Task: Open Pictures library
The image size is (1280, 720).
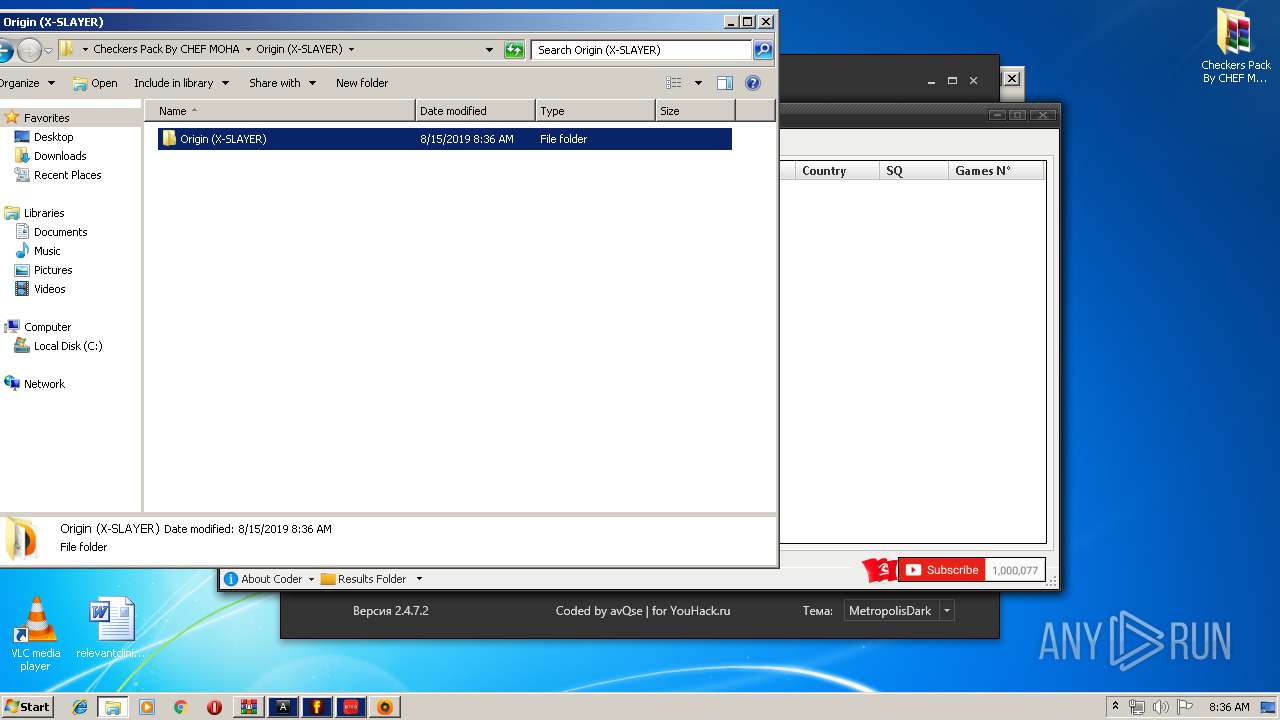Action: pos(53,270)
